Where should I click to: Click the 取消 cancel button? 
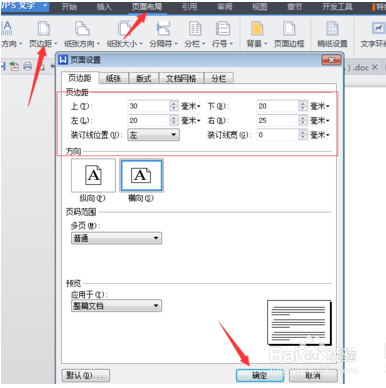313,375
